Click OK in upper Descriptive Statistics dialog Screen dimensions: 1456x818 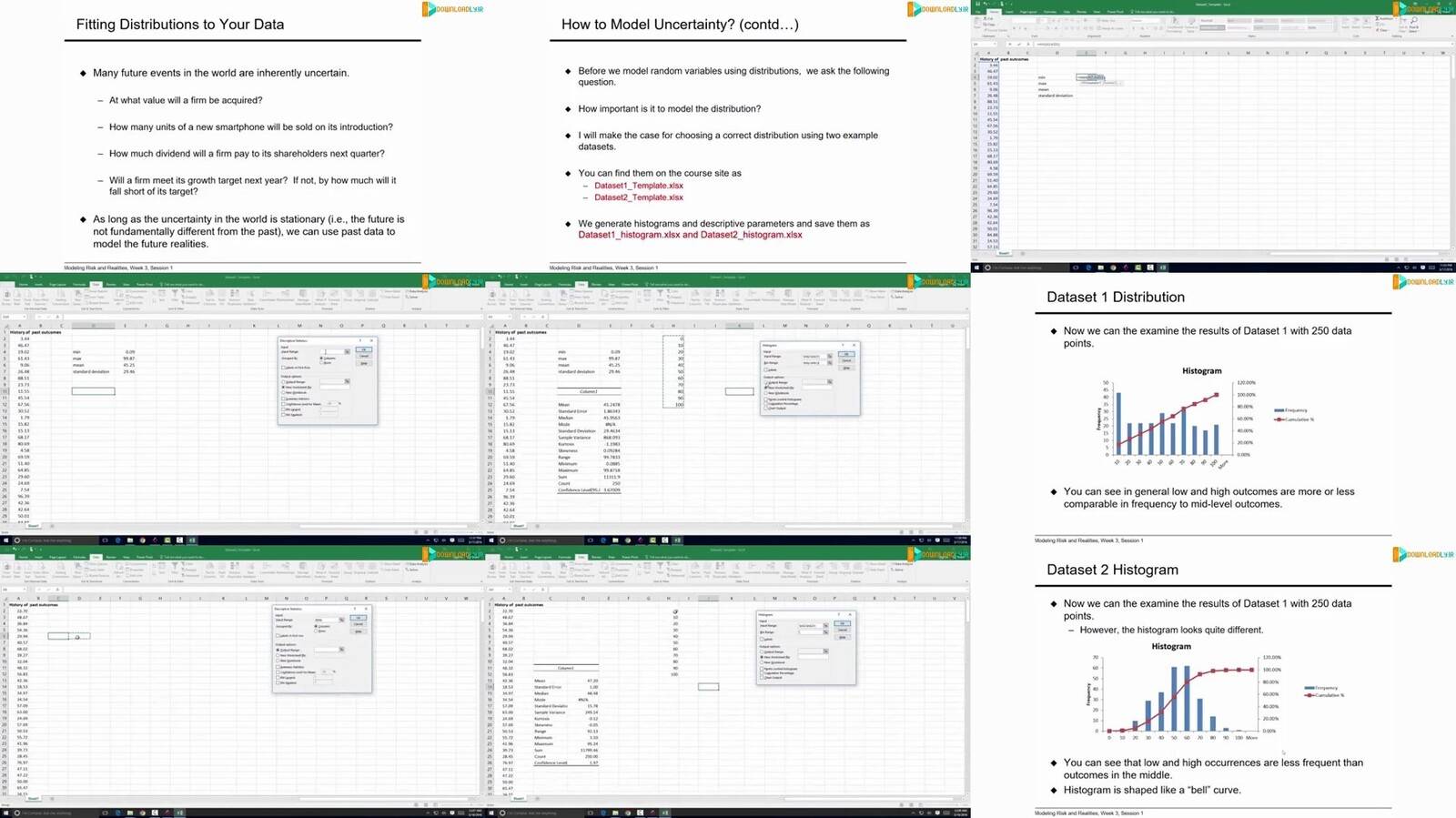tap(364, 349)
